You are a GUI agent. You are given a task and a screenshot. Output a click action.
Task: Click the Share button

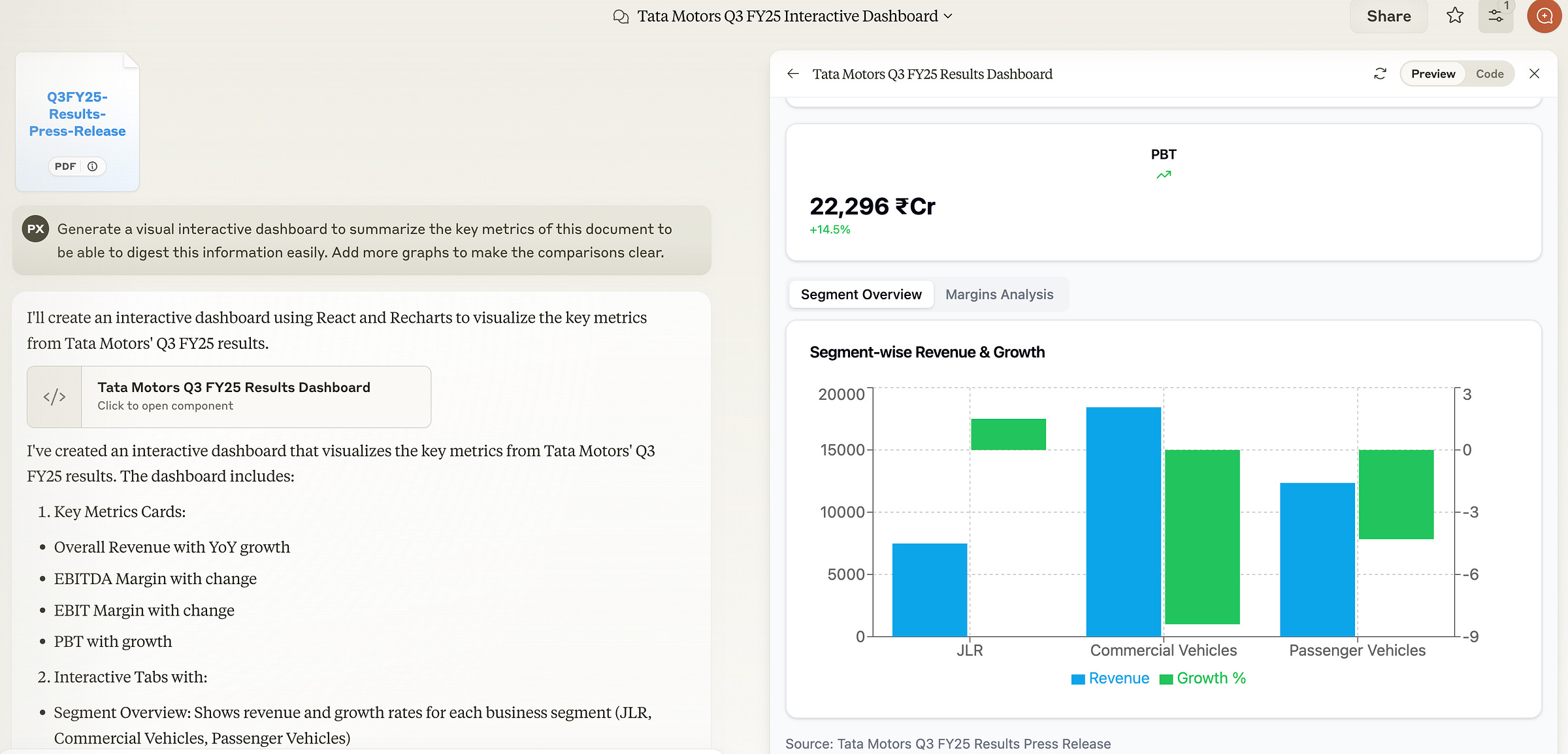[x=1388, y=16]
